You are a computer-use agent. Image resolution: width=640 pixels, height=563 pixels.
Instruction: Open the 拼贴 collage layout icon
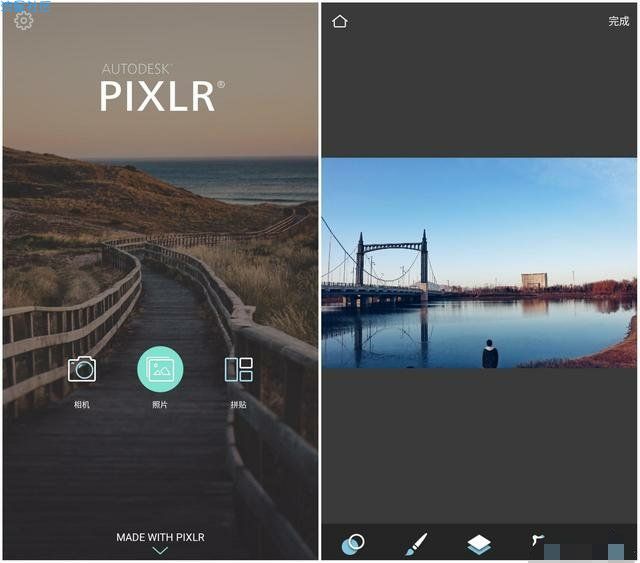tap(239, 369)
